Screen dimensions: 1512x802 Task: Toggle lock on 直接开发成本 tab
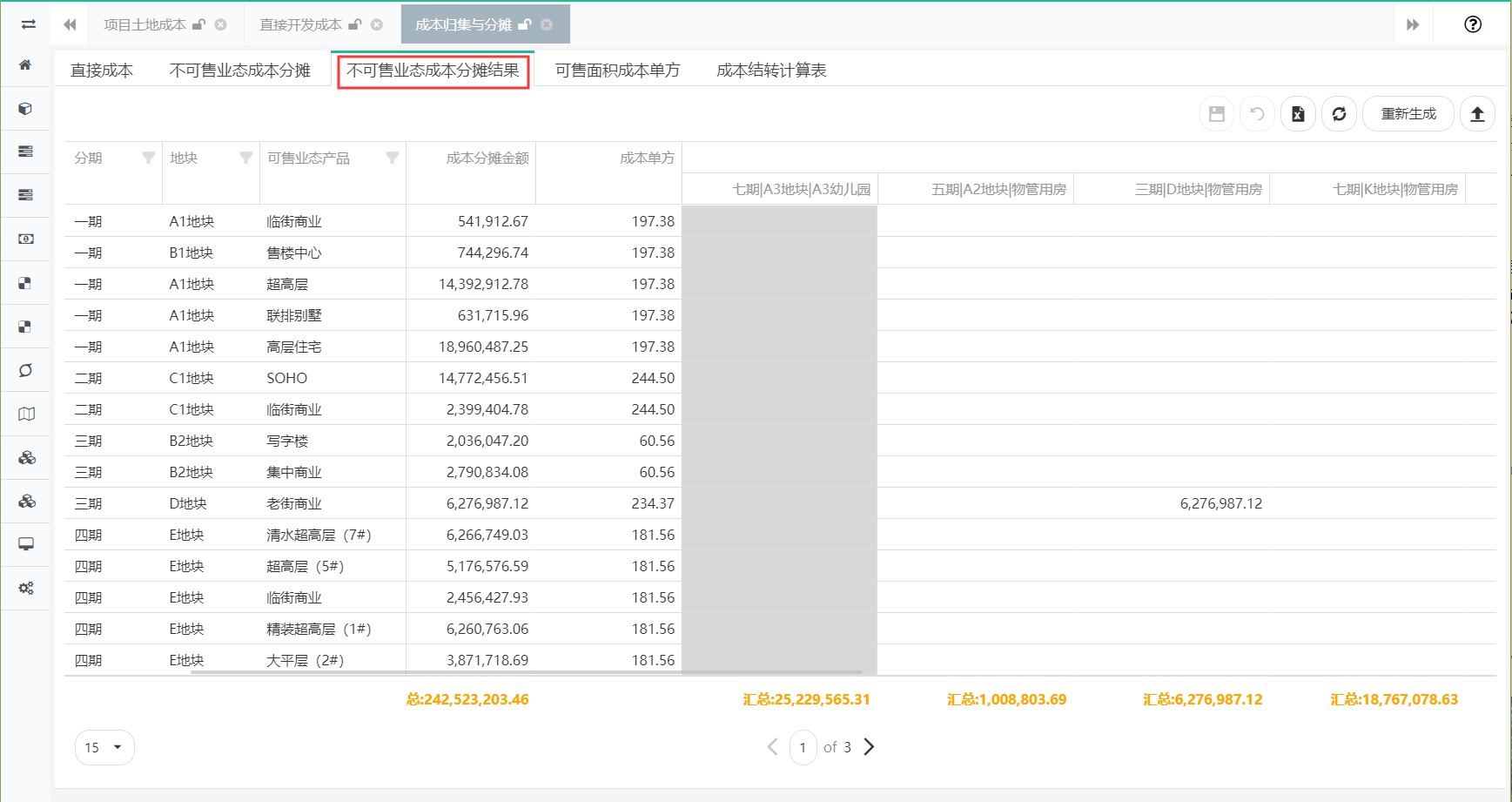[354, 24]
